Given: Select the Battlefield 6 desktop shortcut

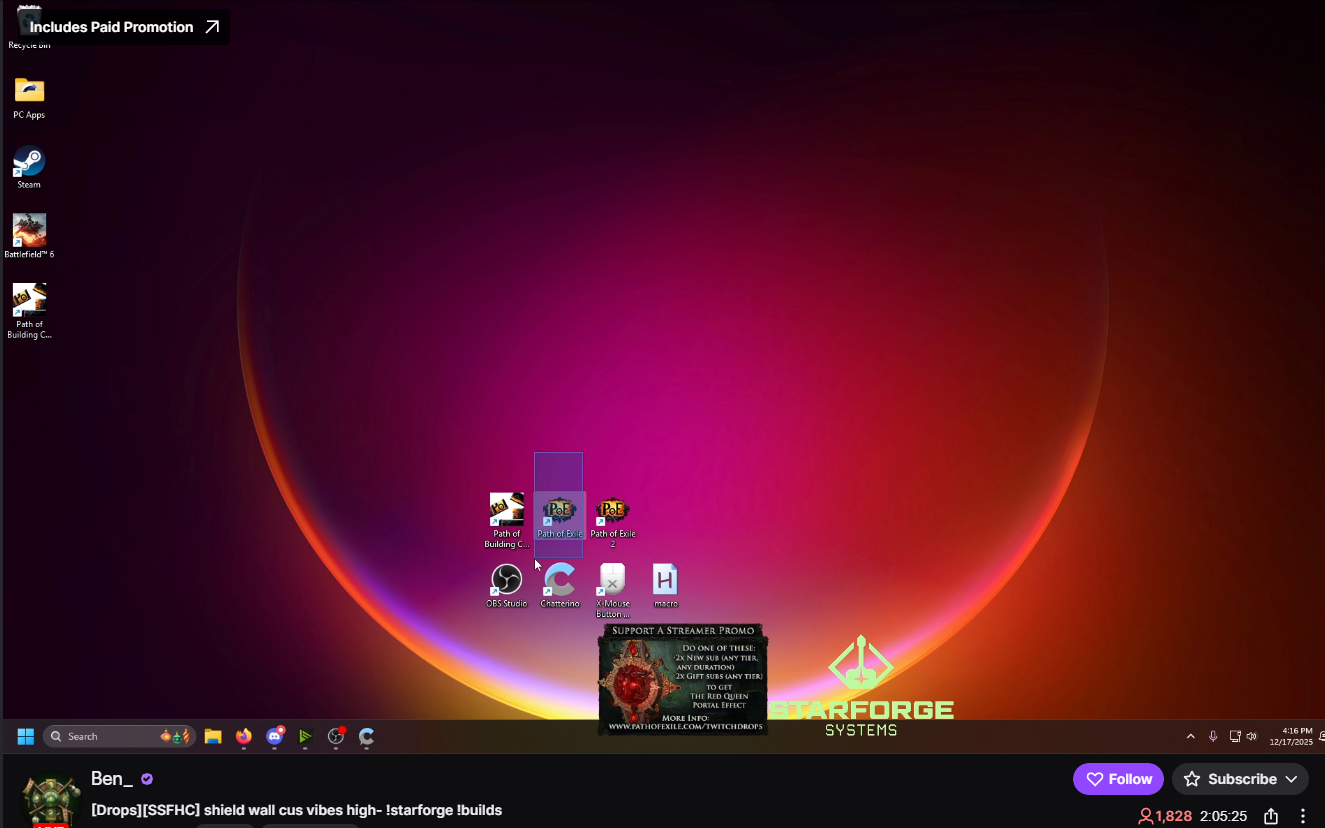Looking at the screenshot, I should point(29,236).
